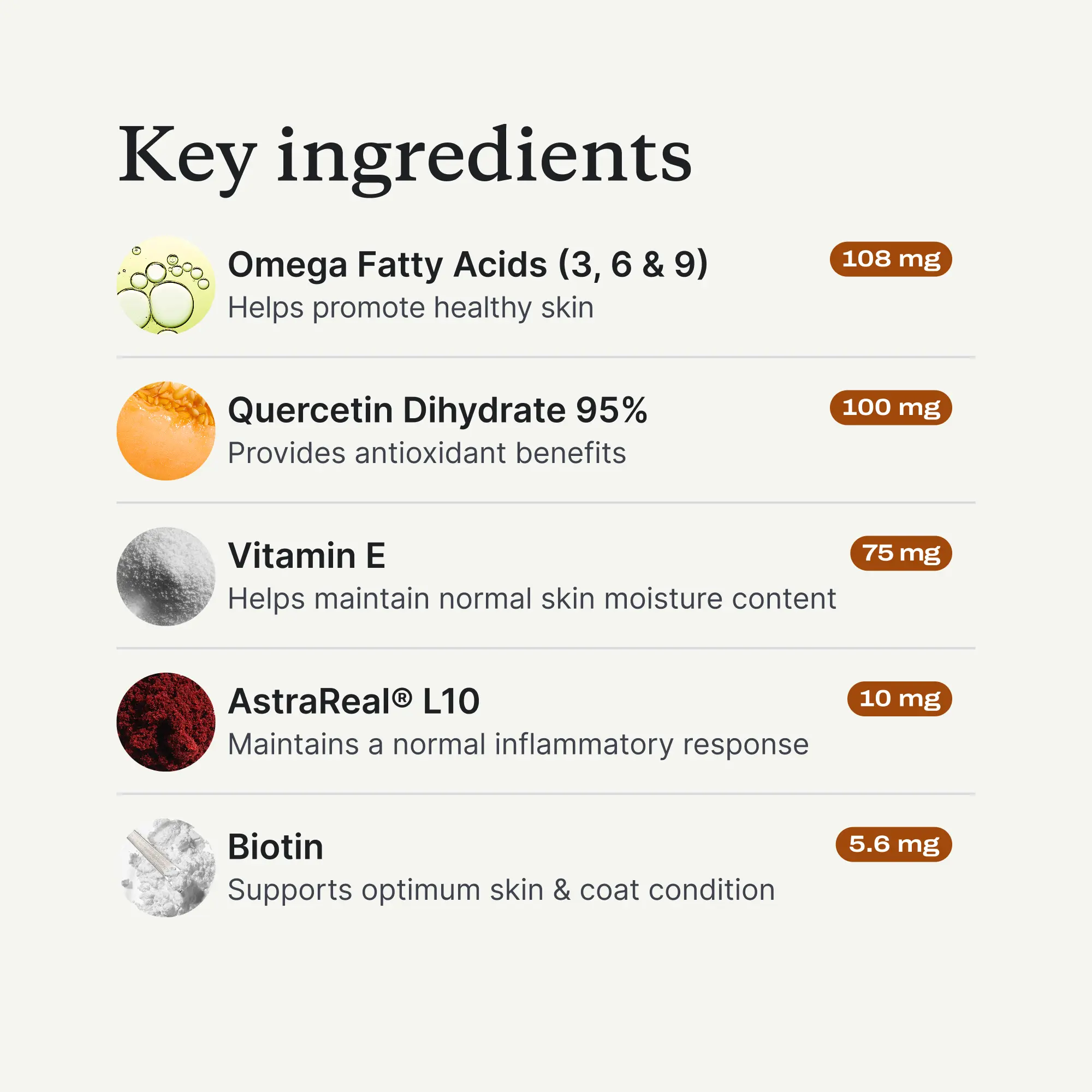Click the Quercetin Dihydrate 95% title
The width and height of the screenshot is (1092, 1092).
tap(437, 410)
